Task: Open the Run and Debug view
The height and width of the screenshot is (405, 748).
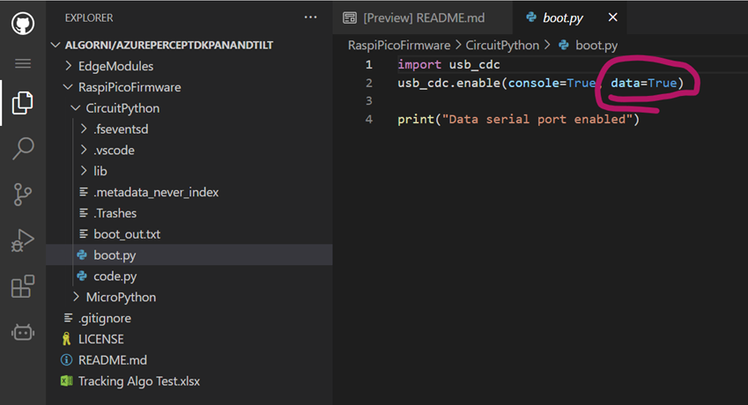Action: click(22, 240)
